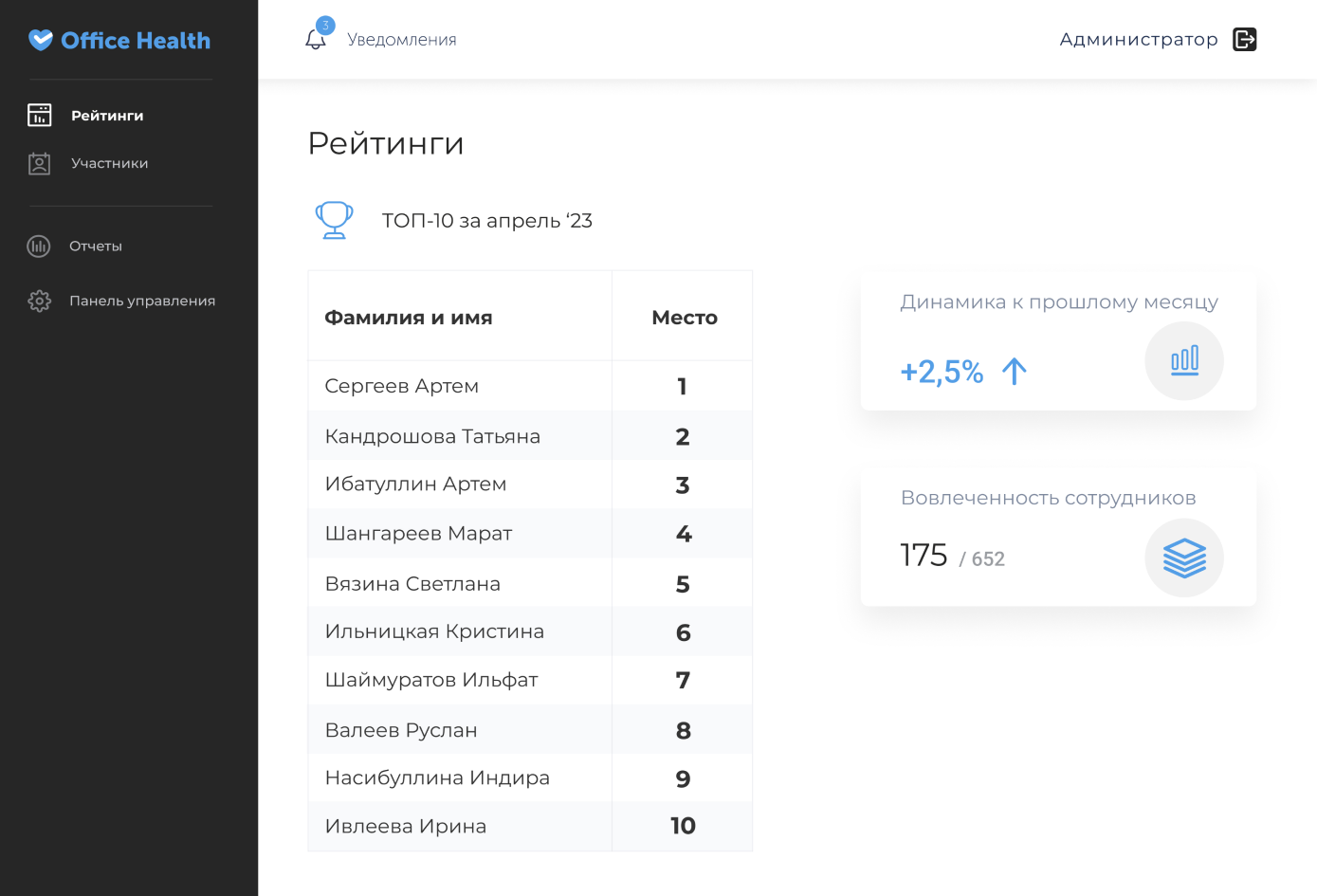
Task: Select the row Сергеев Артем
Action: pyautogui.click(x=530, y=386)
